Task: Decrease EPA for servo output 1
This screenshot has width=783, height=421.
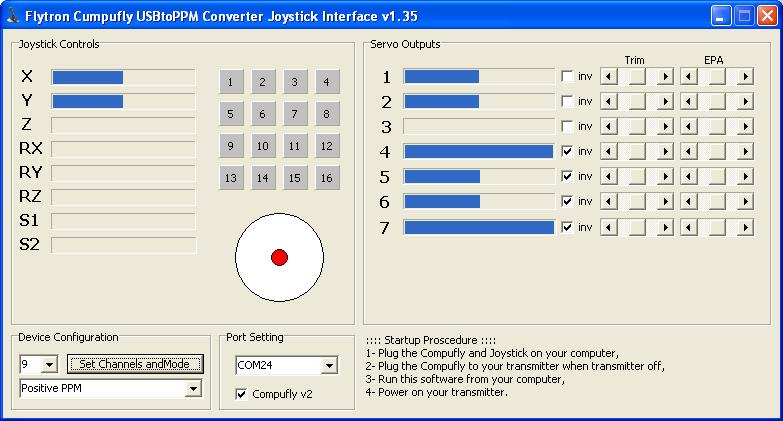Action: [x=689, y=76]
